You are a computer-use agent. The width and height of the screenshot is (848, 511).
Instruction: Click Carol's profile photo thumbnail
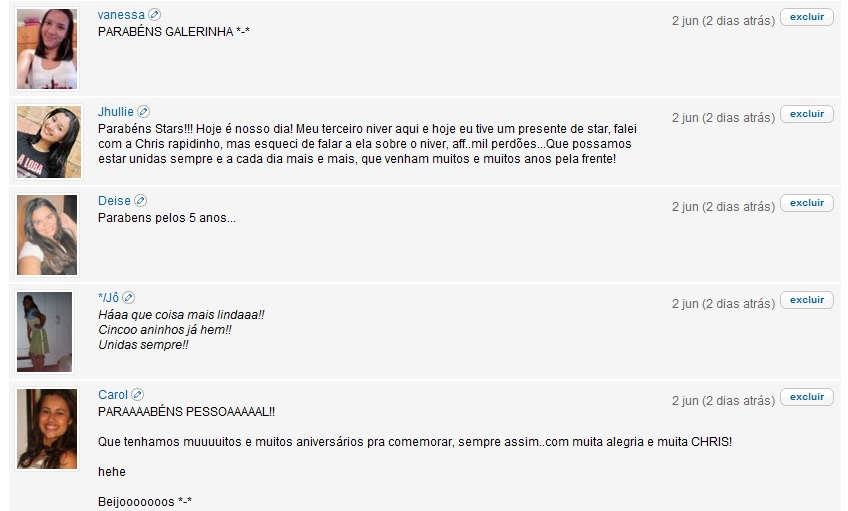[47, 428]
